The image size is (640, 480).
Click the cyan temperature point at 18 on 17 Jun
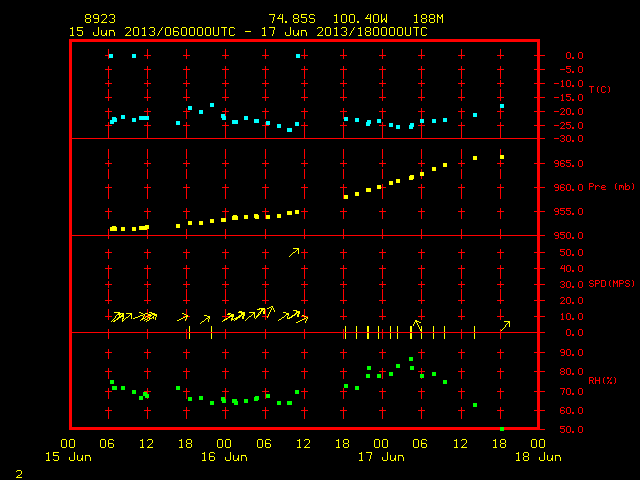tap(502, 106)
